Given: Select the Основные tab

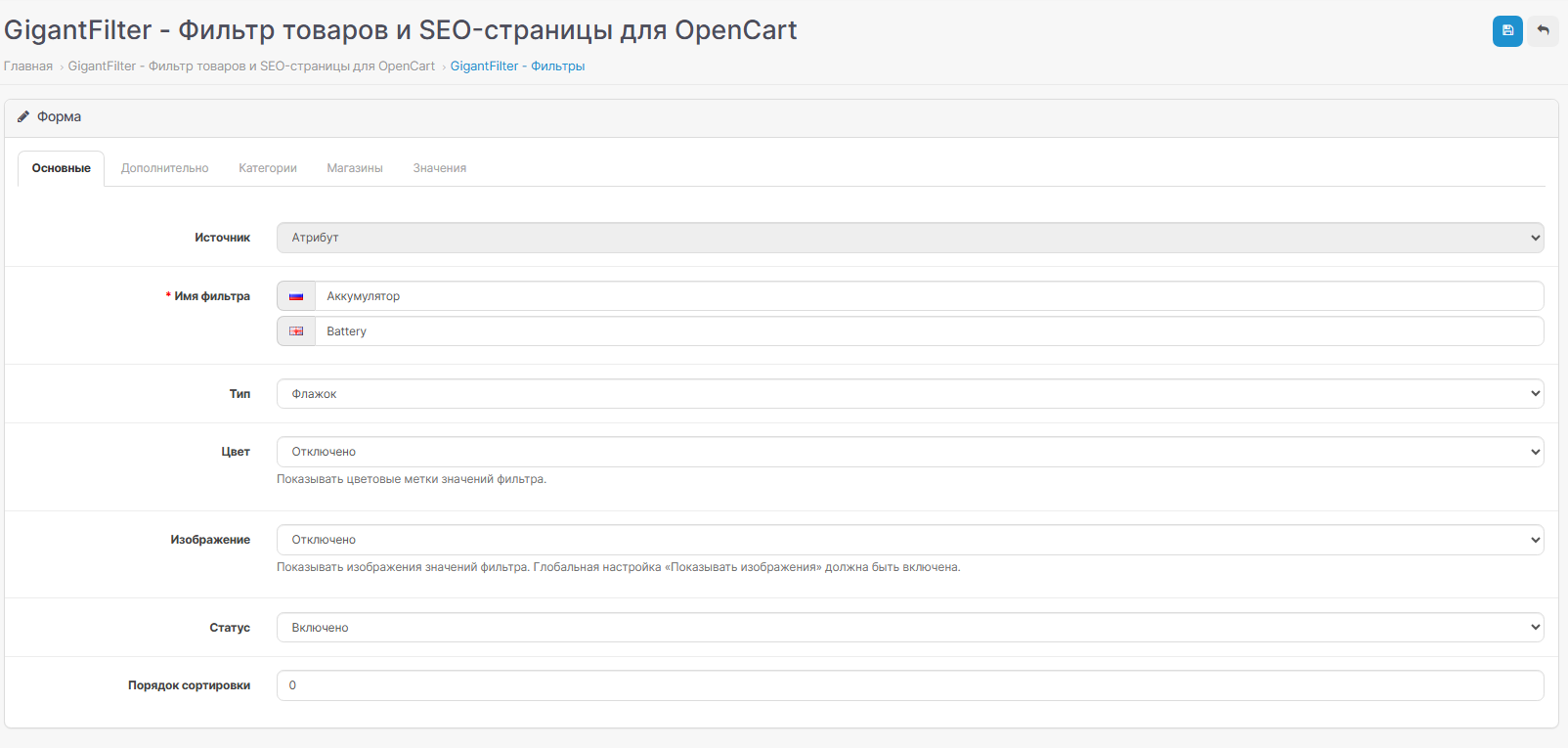Looking at the screenshot, I should (62, 168).
